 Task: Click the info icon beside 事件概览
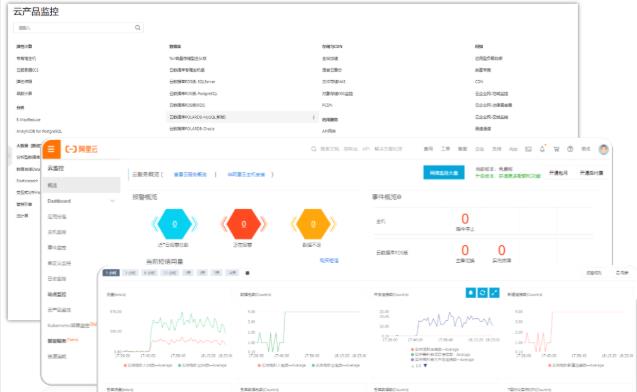[x=399, y=197]
